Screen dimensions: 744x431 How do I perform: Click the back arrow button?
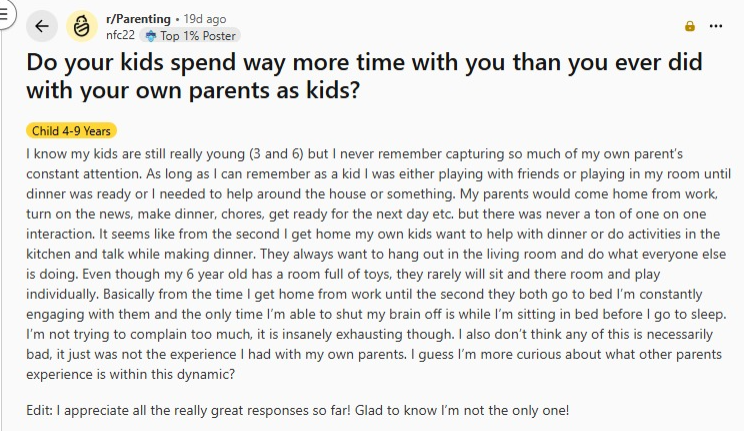[x=41, y=26]
